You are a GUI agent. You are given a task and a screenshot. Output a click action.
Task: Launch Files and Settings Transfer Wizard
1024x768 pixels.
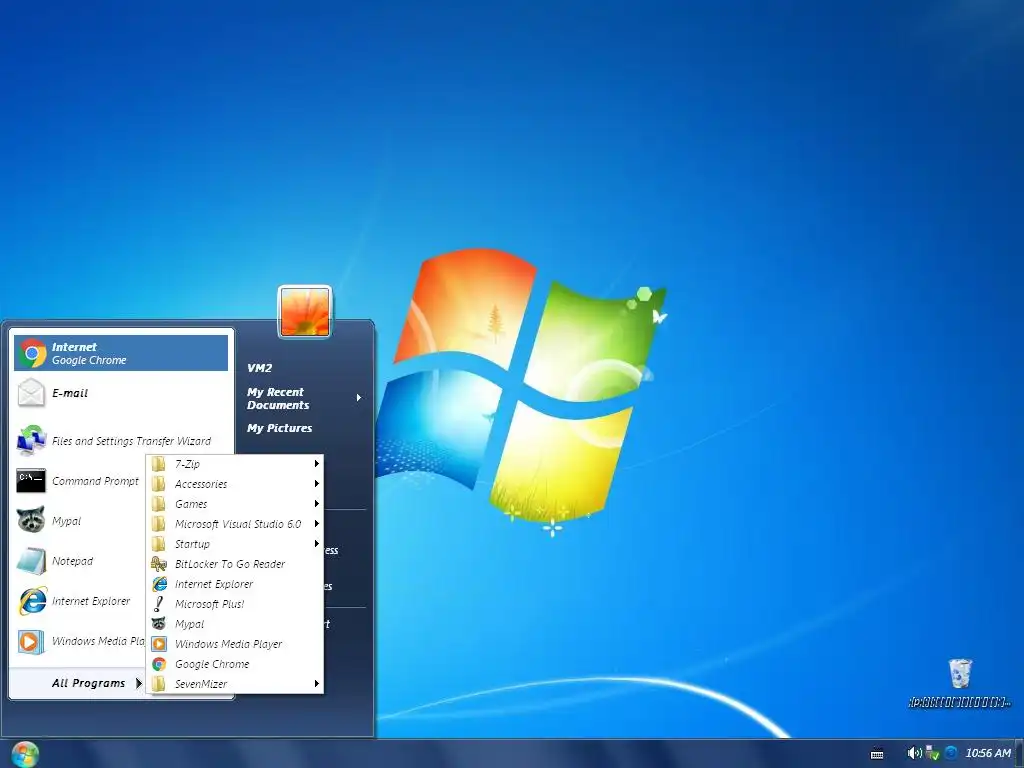(121, 441)
